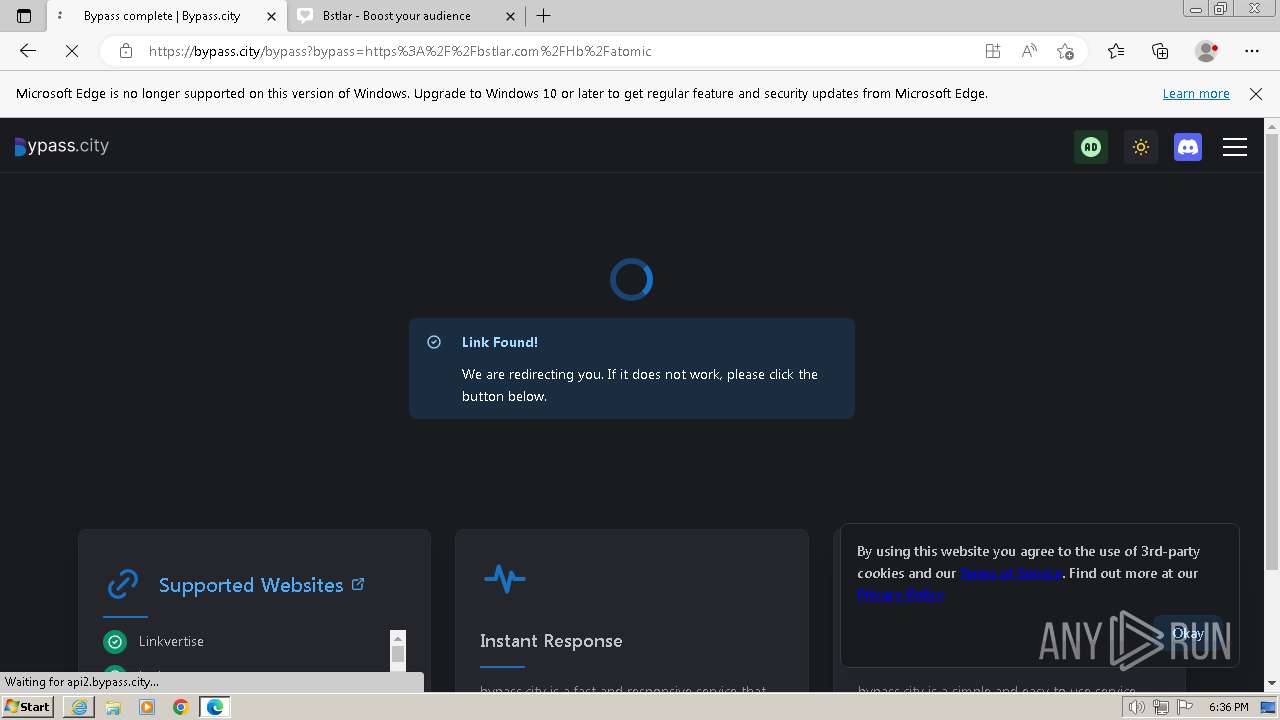The width and height of the screenshot is (1280, 720).
Task: Go back to previous page
Action: tap(28, 51)
